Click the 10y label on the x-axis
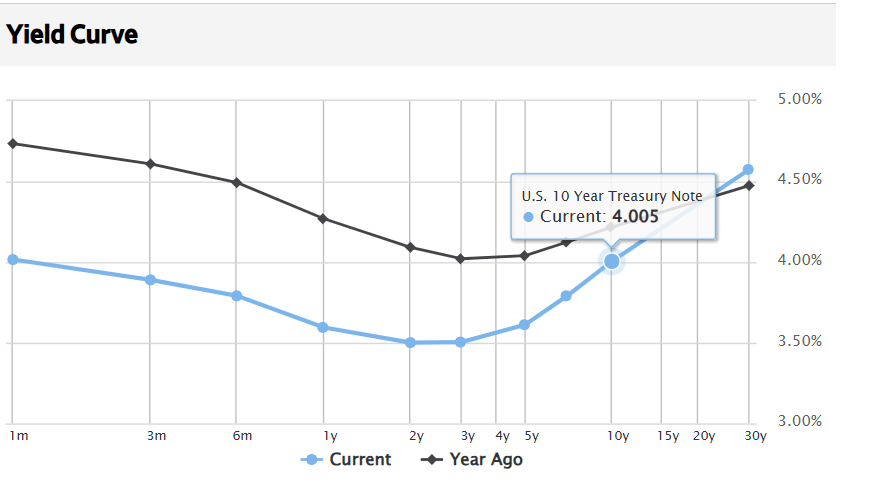 (618, 436)
